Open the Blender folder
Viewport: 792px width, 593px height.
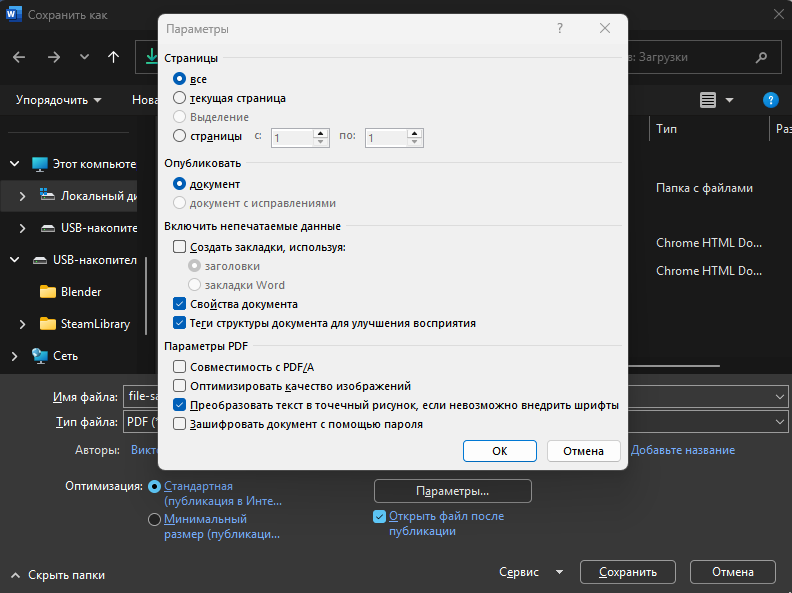[x=71, y=292]
